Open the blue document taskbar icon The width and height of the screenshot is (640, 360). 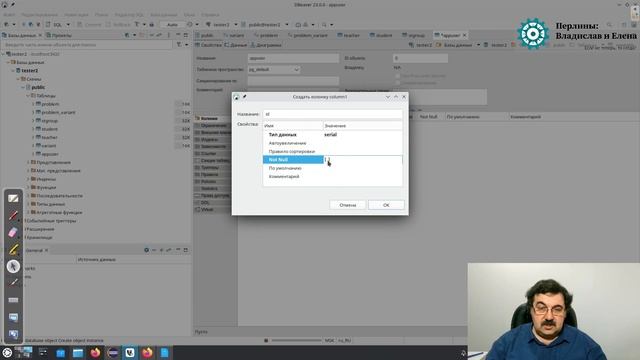(x=164, y=353)
